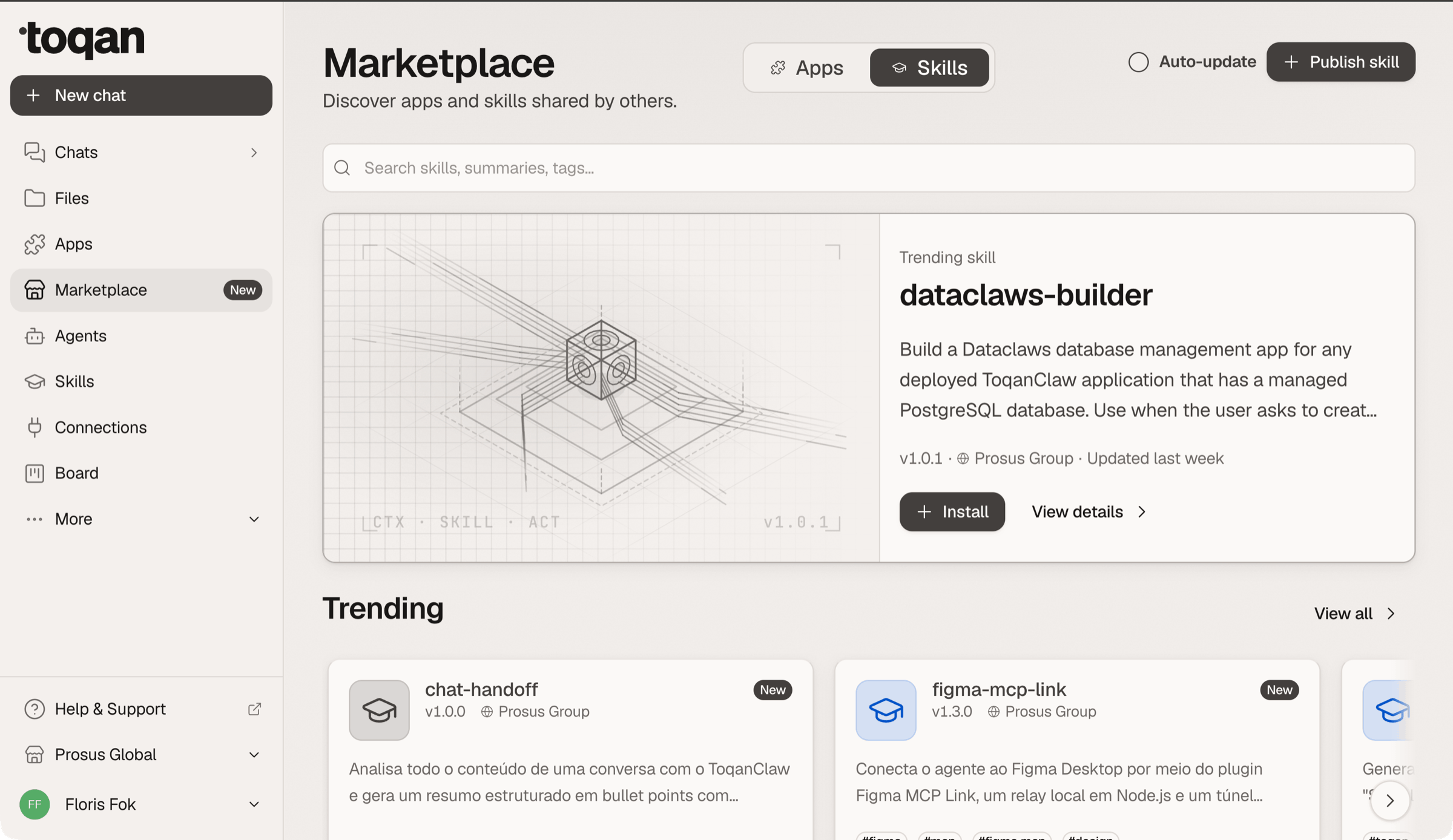Screen dimensions: 1453x840
Task: Click the Trending section heading
Action: 383,608
